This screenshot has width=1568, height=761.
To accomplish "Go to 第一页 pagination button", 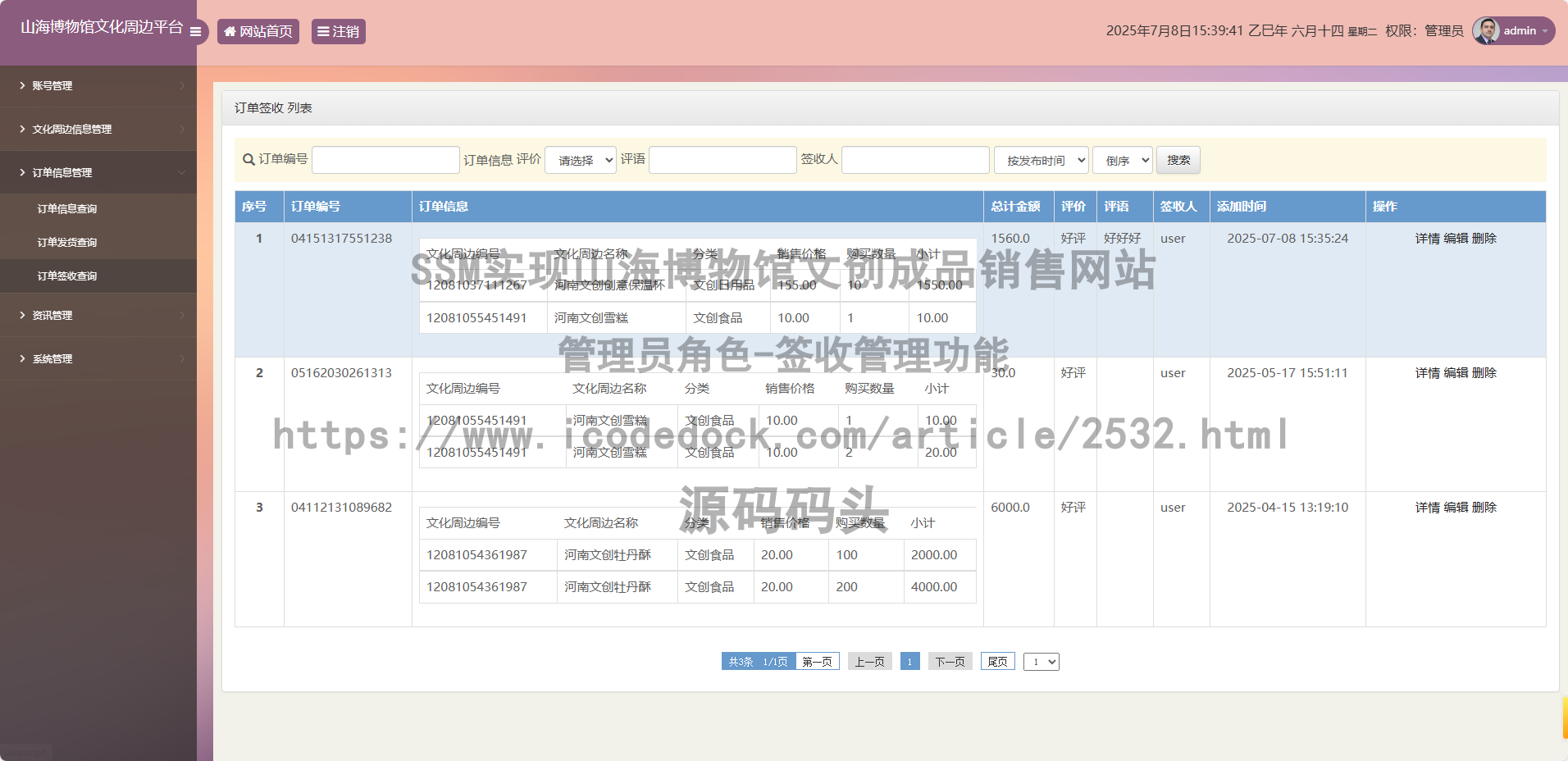I will [x=817, y=661].
